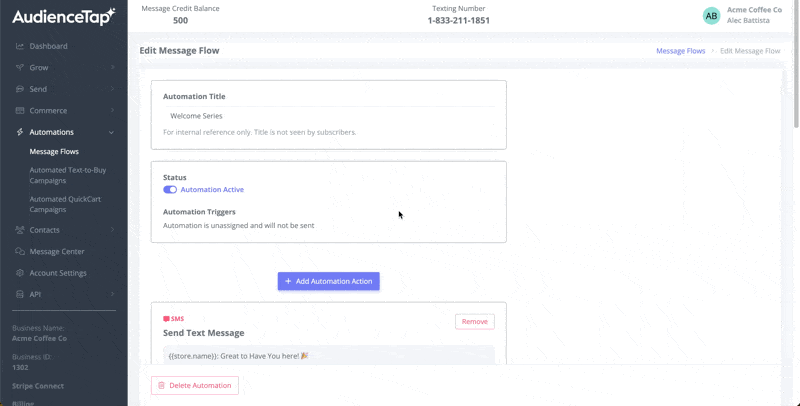Click trash icon in Delete Automation
The width and height of the screenshot is (800, 406).
pos(161,386)
